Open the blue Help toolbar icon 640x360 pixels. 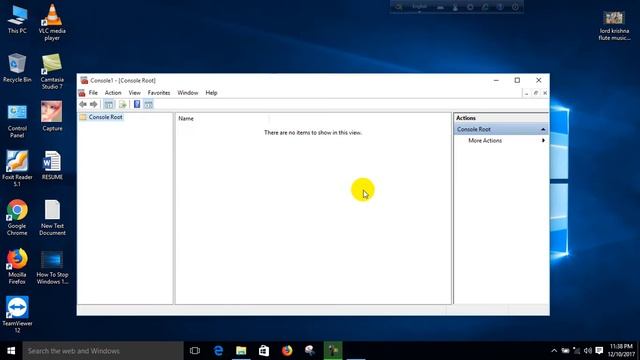tap(137, 104)
